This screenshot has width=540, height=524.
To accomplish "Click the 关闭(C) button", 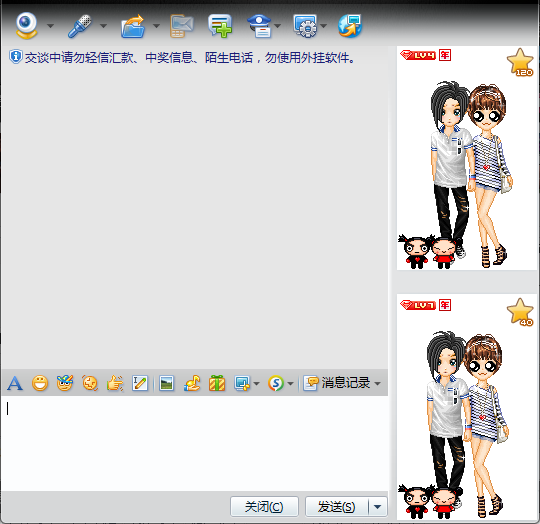I will (x=264, y=507).
